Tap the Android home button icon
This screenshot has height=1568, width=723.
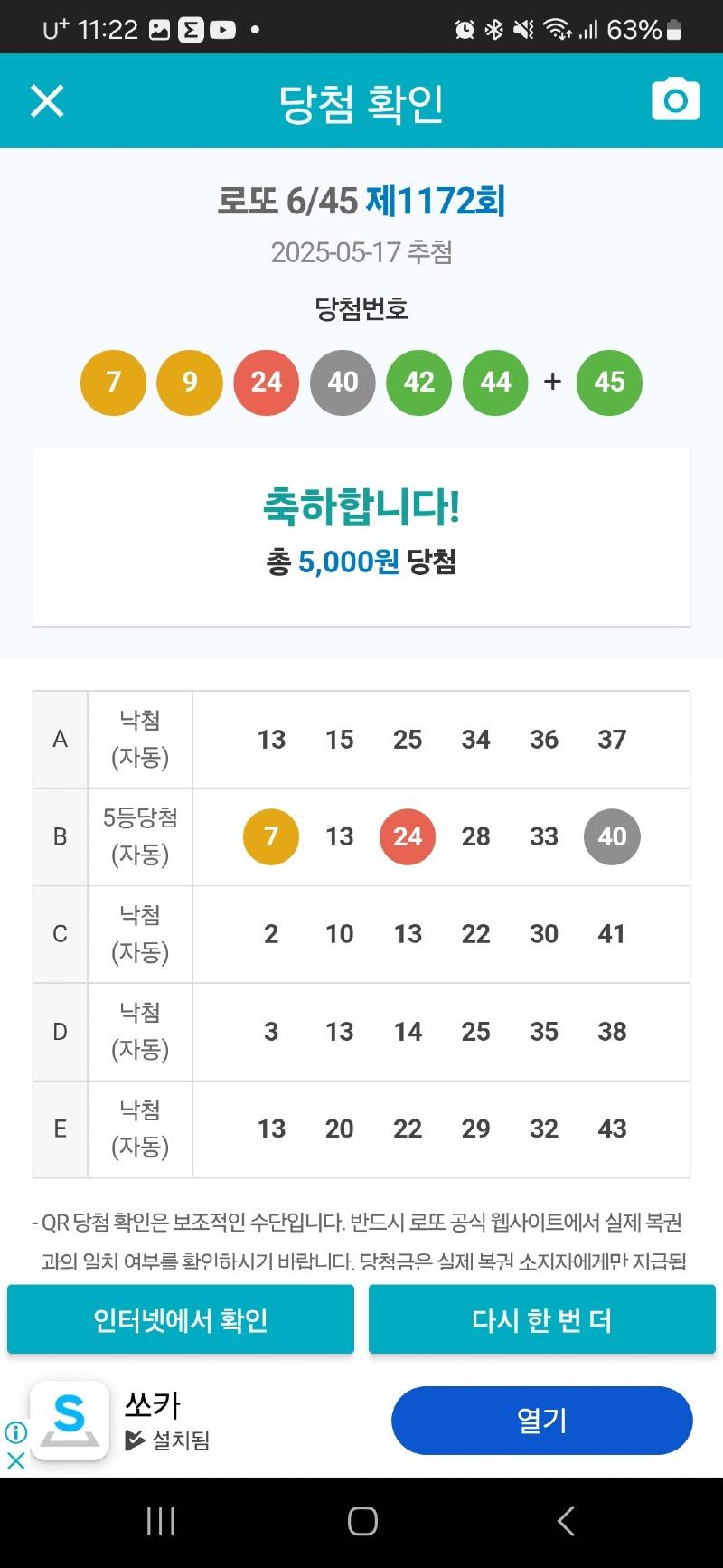tap(362, 1521)
